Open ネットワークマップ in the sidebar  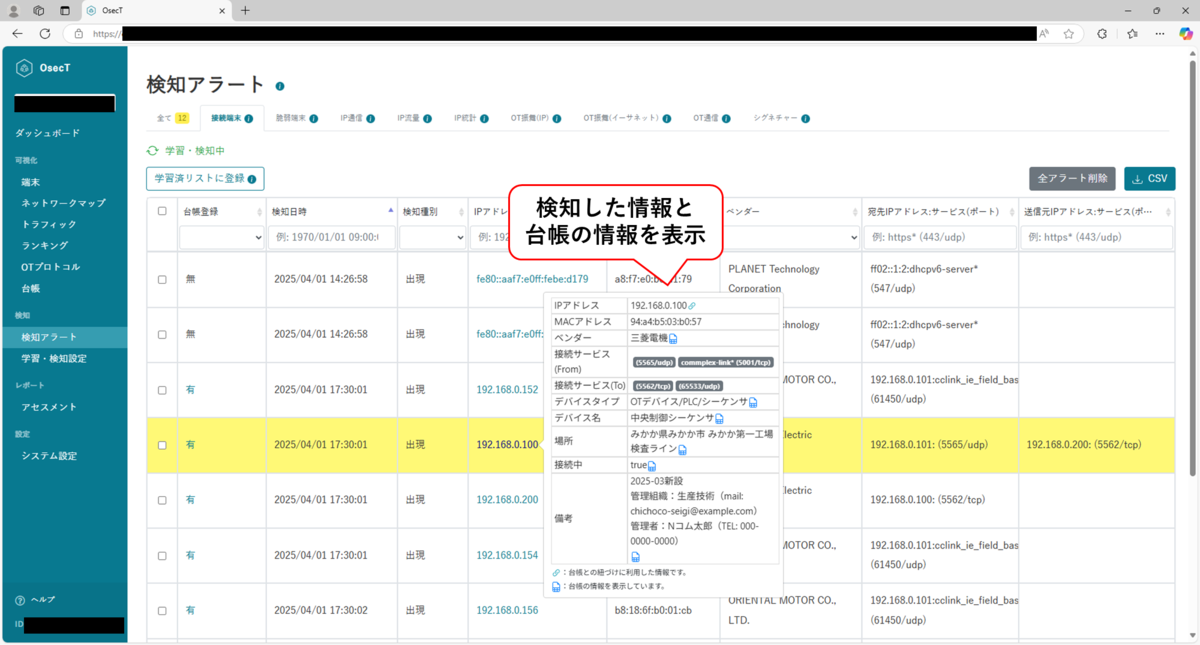tap(63, 203)
